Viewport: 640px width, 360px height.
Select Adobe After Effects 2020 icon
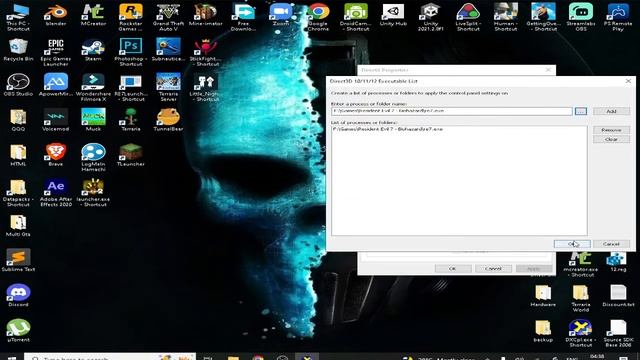(x=56, y=193)
